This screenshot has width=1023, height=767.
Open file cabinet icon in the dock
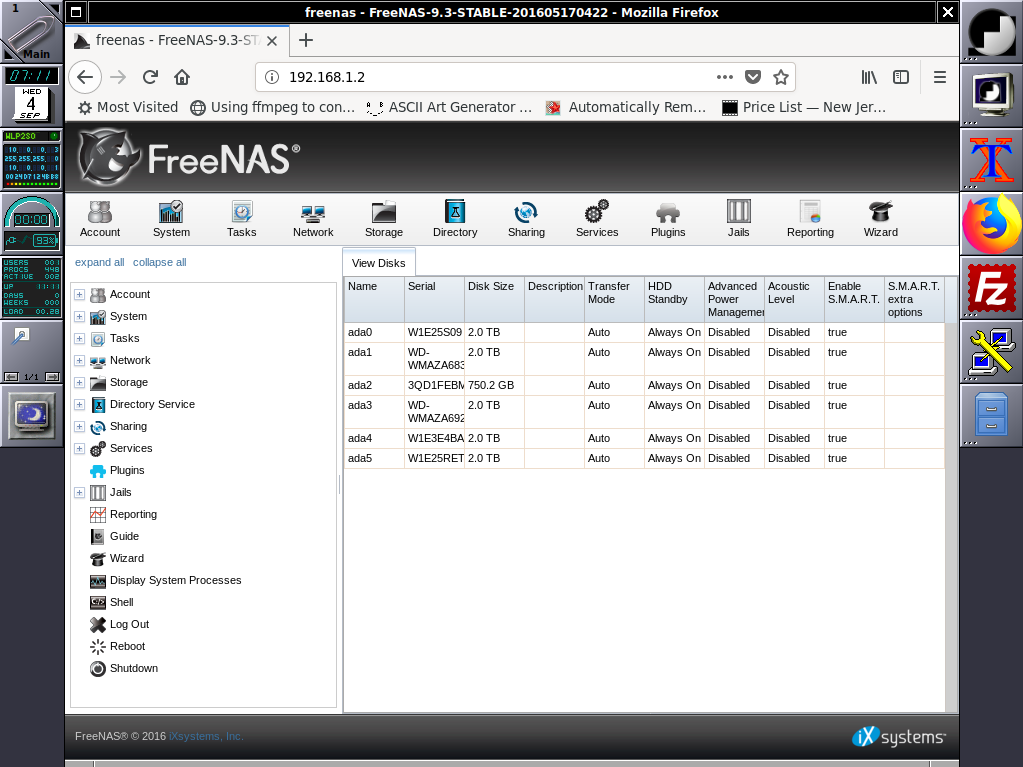[x=991, y=414]
